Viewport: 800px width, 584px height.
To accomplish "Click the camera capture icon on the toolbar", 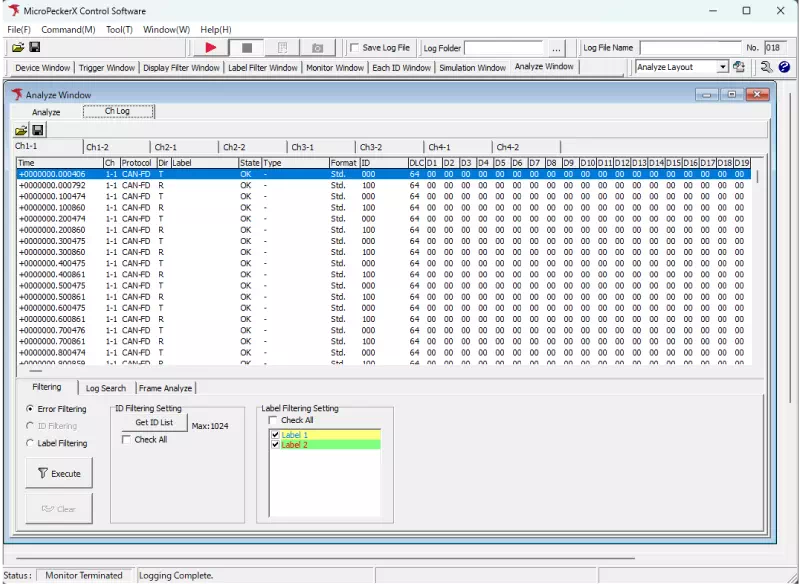I will pyautogui.click(x=318, y=46).
